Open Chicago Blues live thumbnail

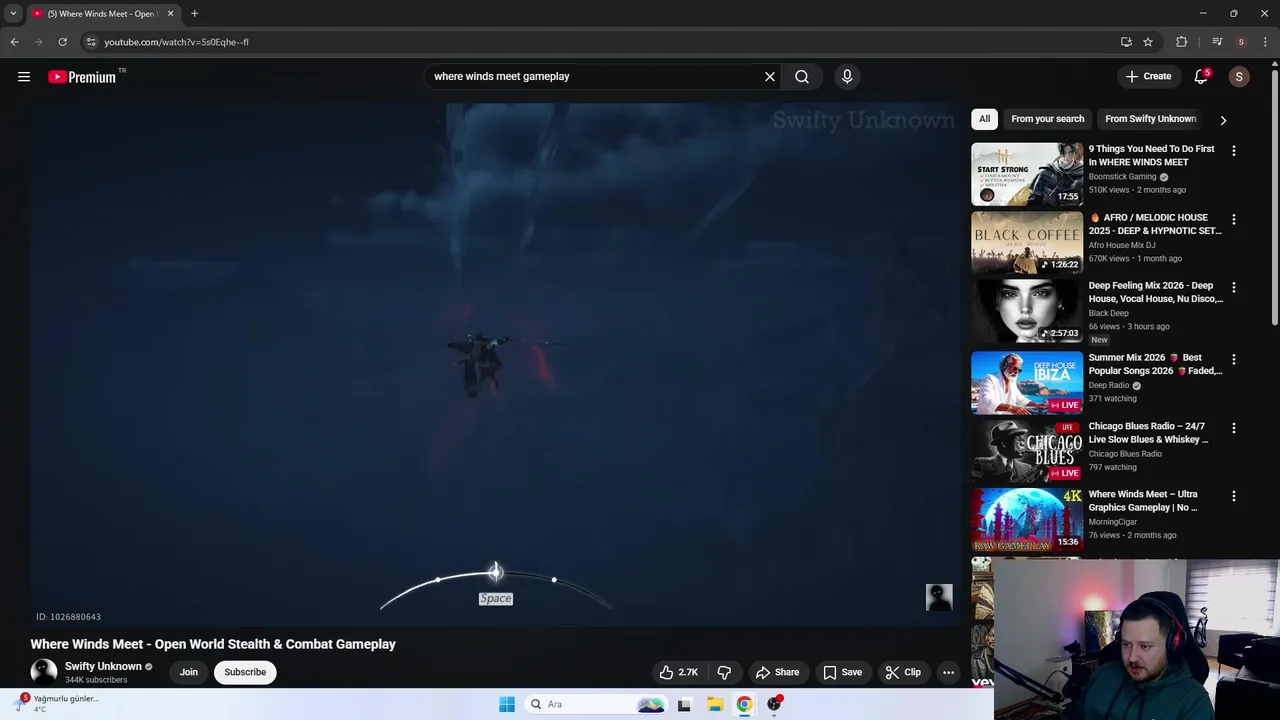pyautogui.click(x=1027, y=451)
